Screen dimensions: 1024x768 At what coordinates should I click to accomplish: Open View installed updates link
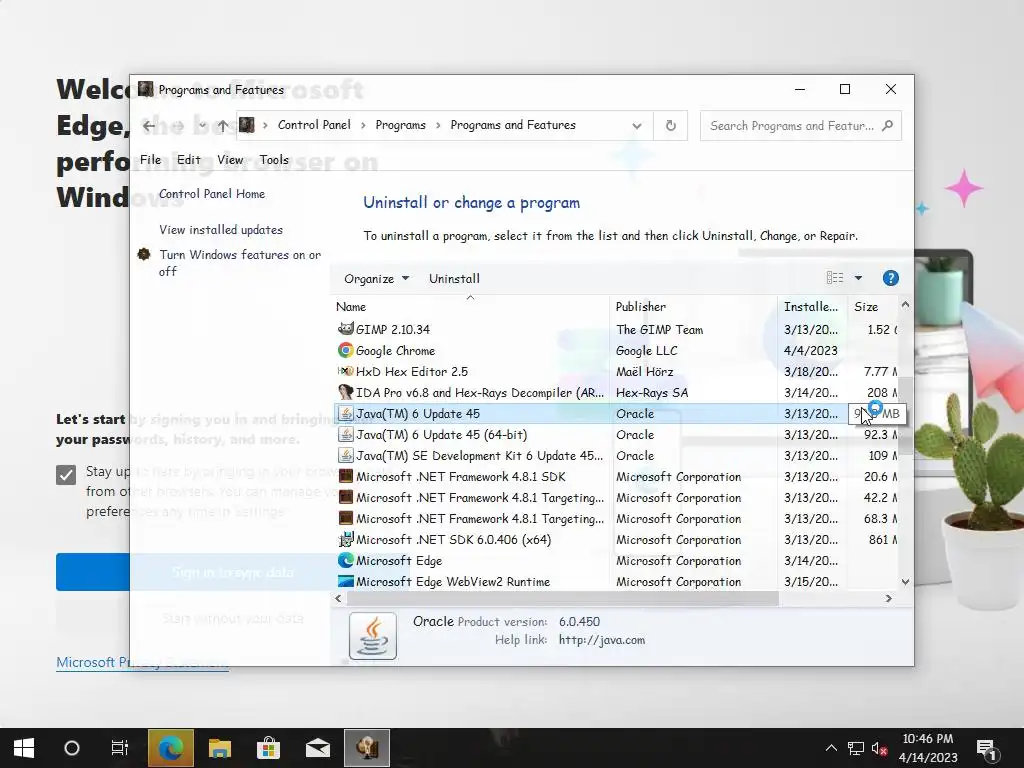point(221,230)
